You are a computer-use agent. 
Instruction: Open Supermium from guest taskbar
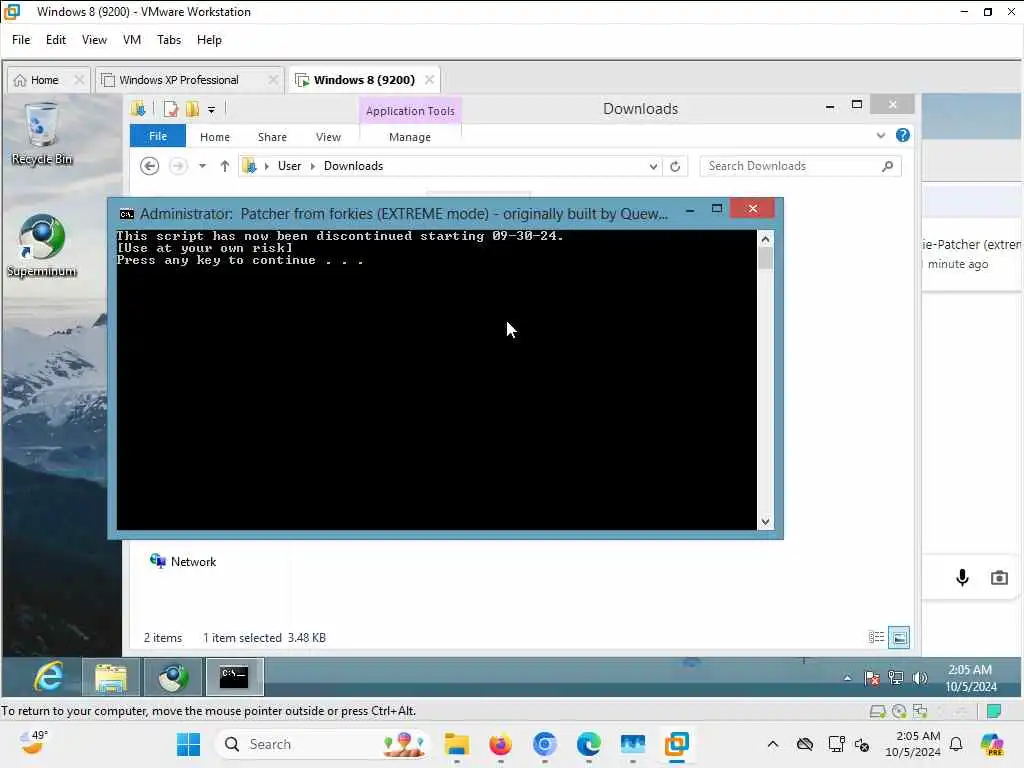point(172,677)
